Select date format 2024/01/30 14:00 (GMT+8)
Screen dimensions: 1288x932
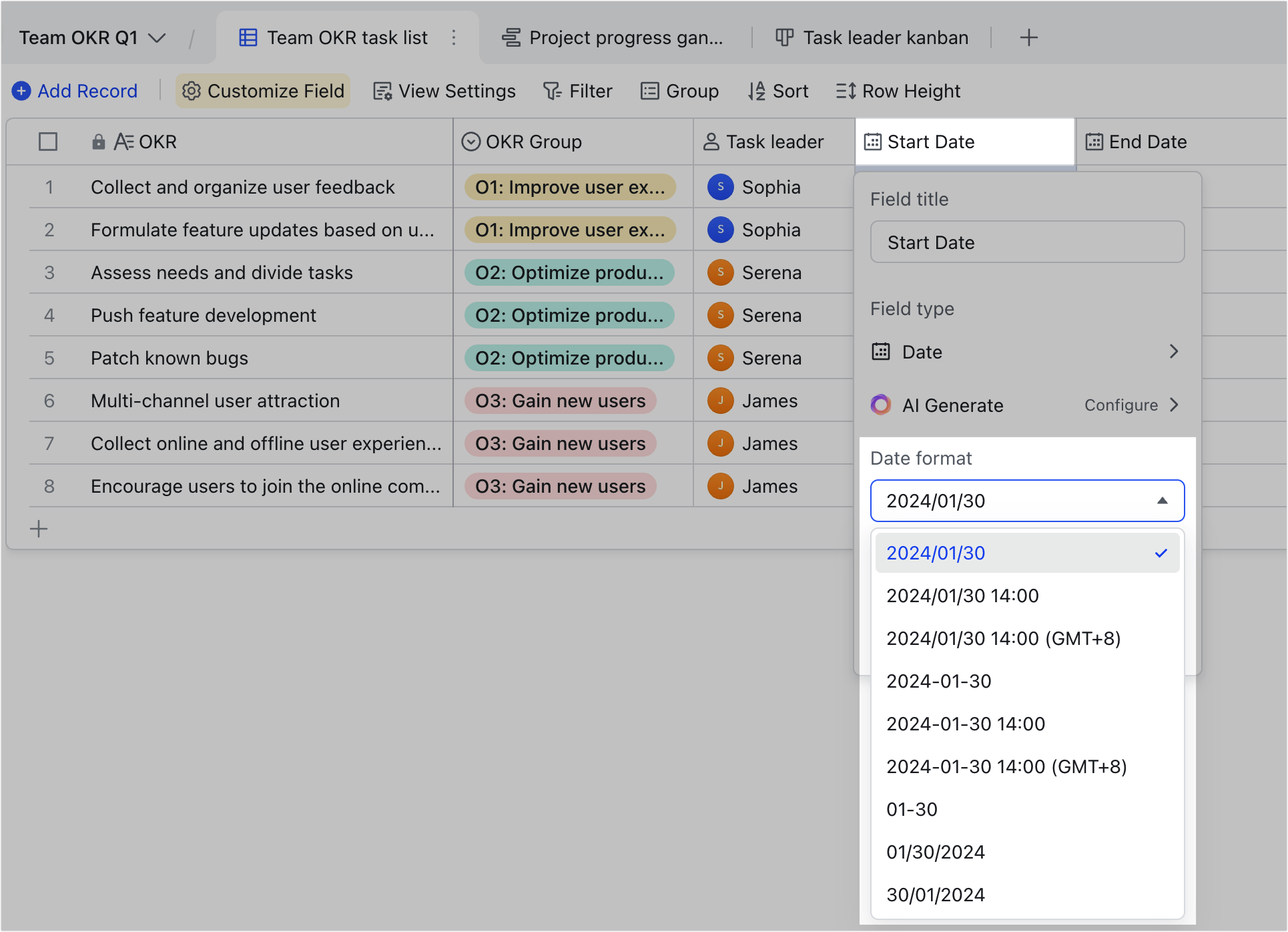point(1028,638)
